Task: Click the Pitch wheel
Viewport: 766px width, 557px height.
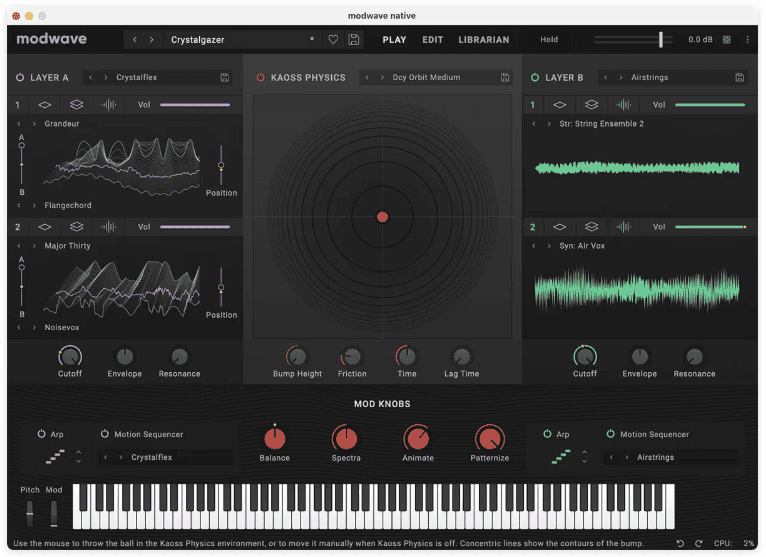Action: click(30, 513)
